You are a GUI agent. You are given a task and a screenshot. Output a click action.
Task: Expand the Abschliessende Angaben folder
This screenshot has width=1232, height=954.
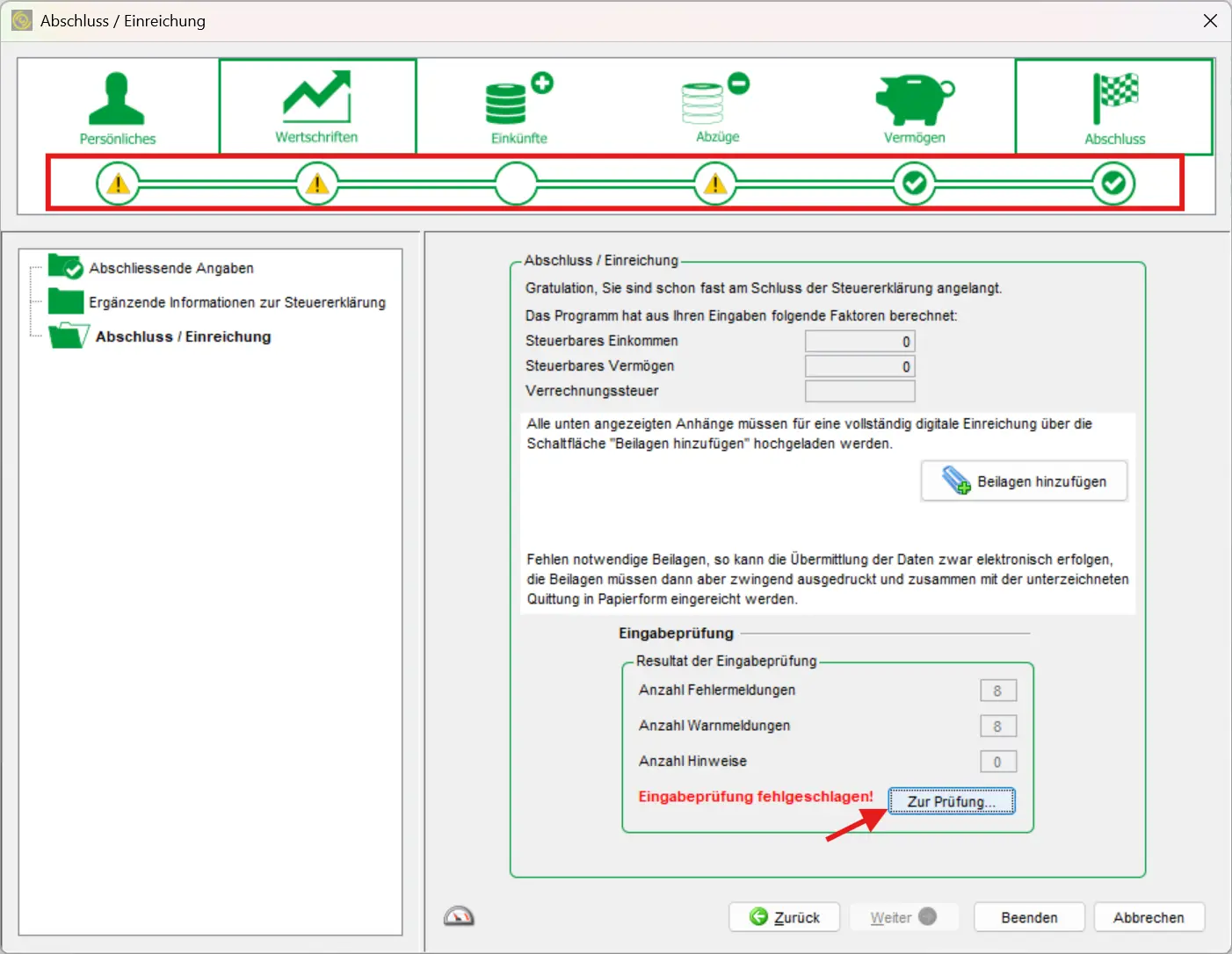(x=66, y=267)
